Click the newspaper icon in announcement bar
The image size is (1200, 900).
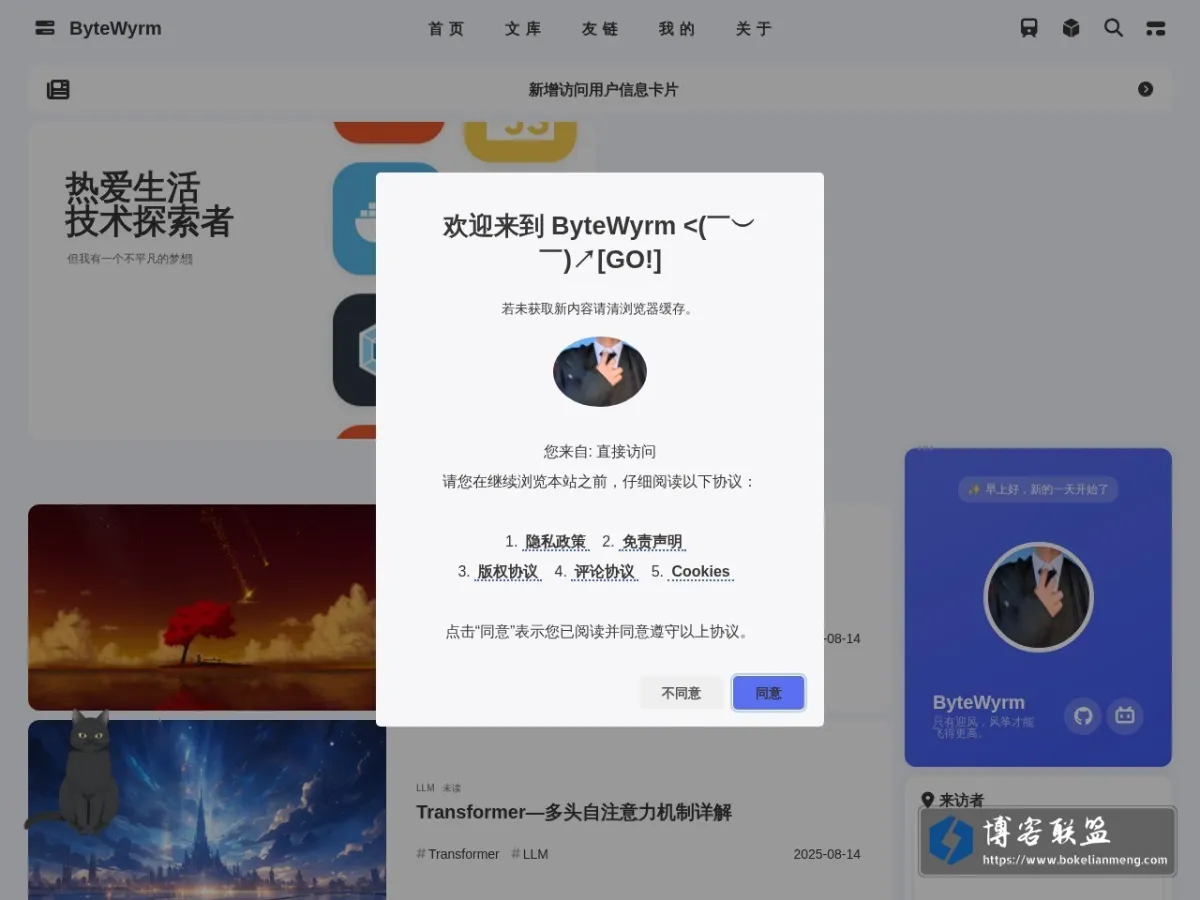[x=58, y=89]
